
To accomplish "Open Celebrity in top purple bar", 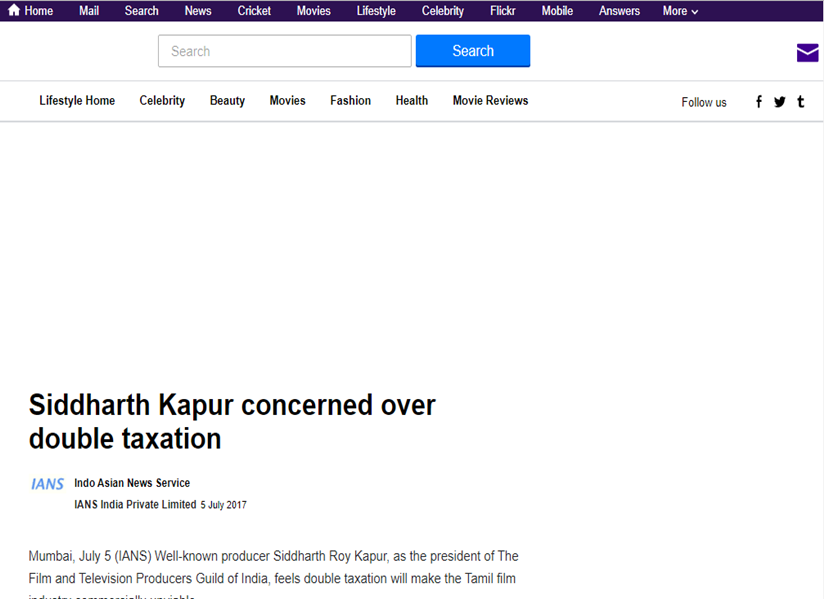I will [x=442, y=11].
